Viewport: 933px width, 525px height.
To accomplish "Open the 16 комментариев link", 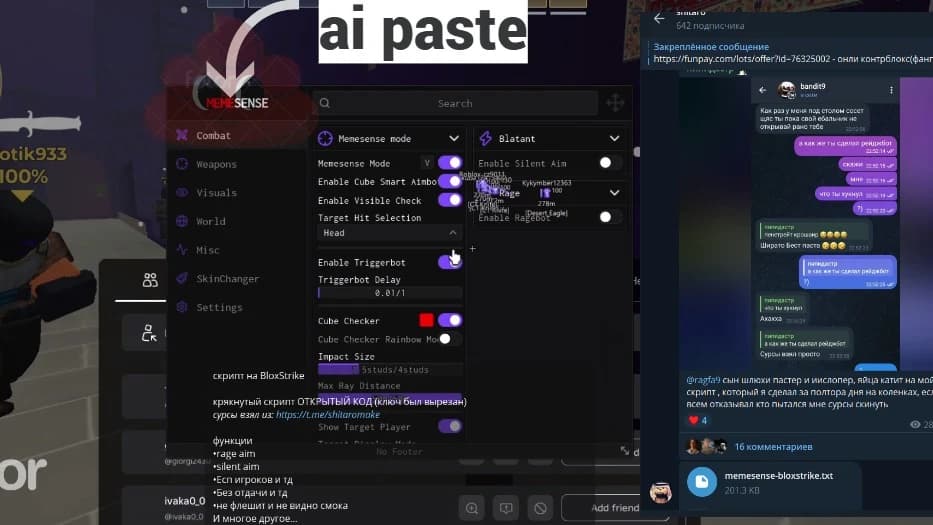I will pyautogui.click(x=773, y=446).
